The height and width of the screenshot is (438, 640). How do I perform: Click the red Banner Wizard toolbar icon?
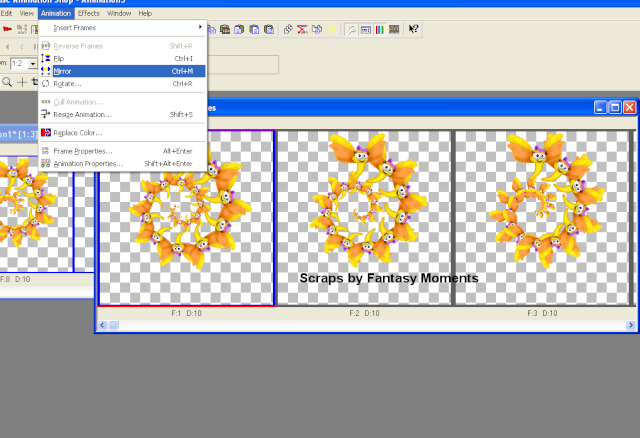7,29
